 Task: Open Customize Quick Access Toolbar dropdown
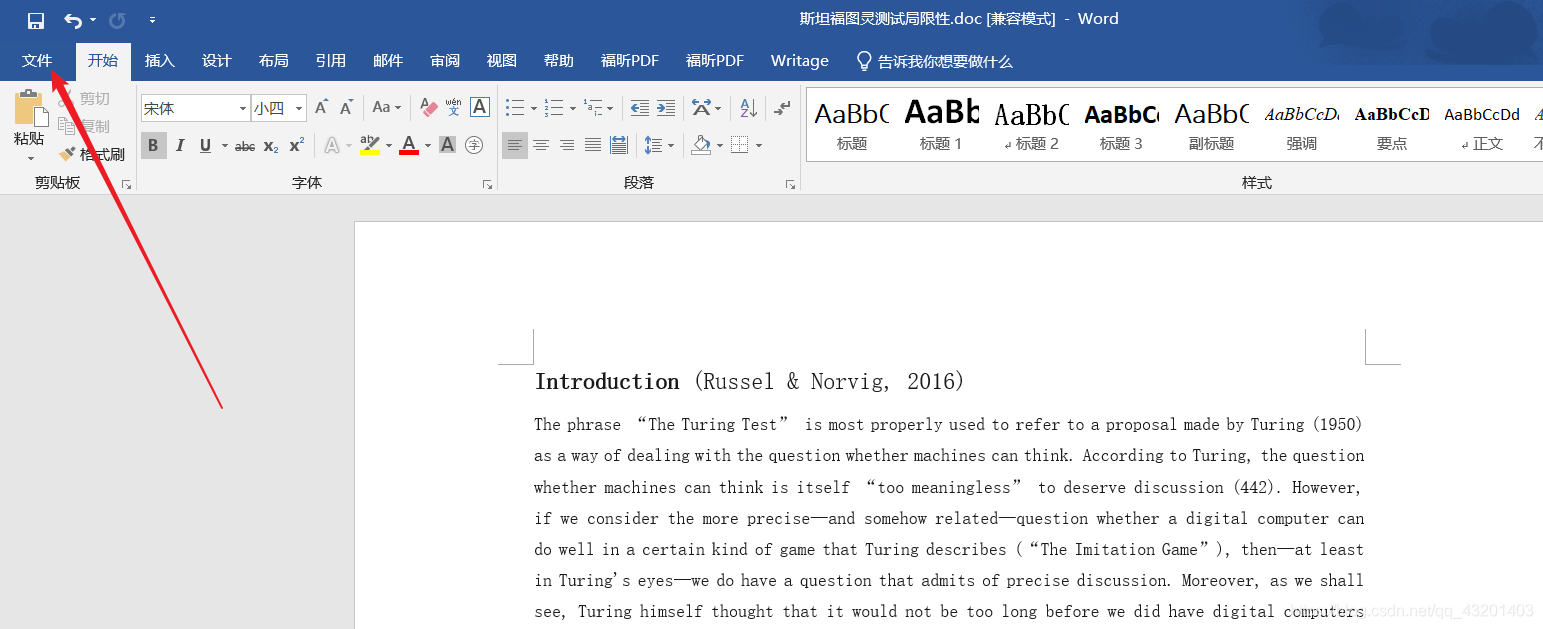click(152, 20)
